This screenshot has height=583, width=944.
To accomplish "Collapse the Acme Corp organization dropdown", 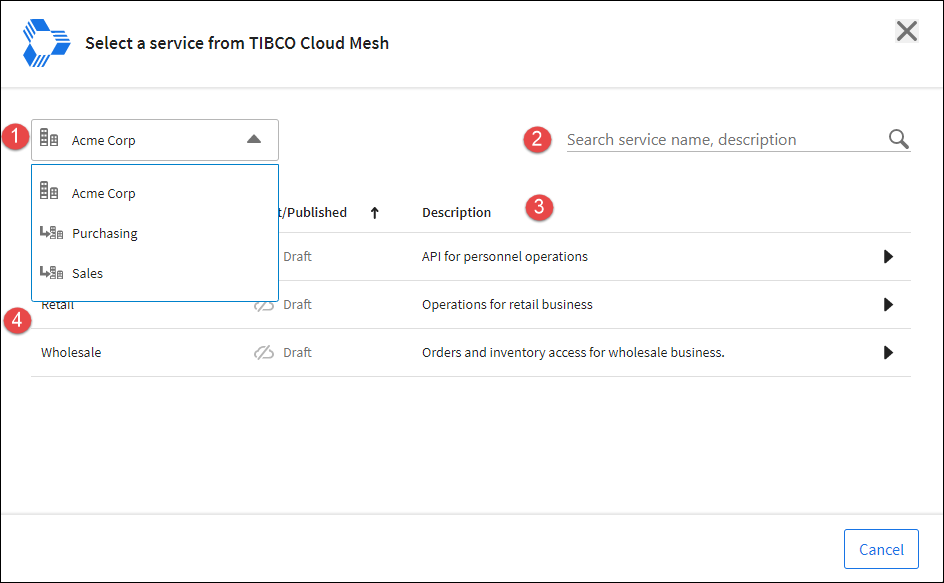I will [254, 140].
